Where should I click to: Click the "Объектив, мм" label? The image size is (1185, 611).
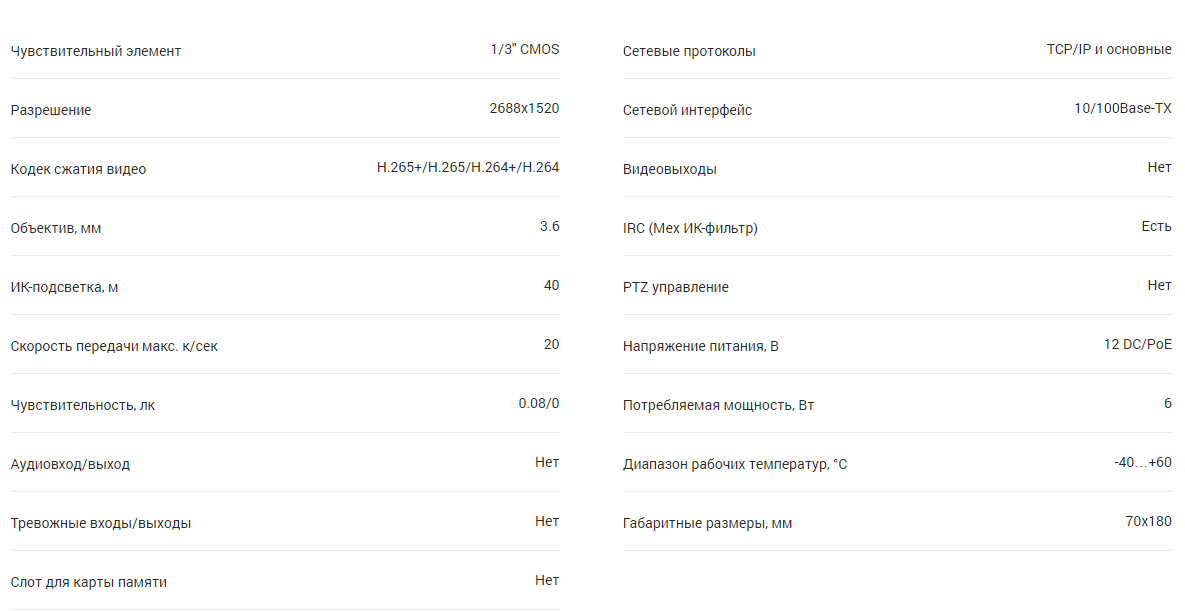pos(56,228)
